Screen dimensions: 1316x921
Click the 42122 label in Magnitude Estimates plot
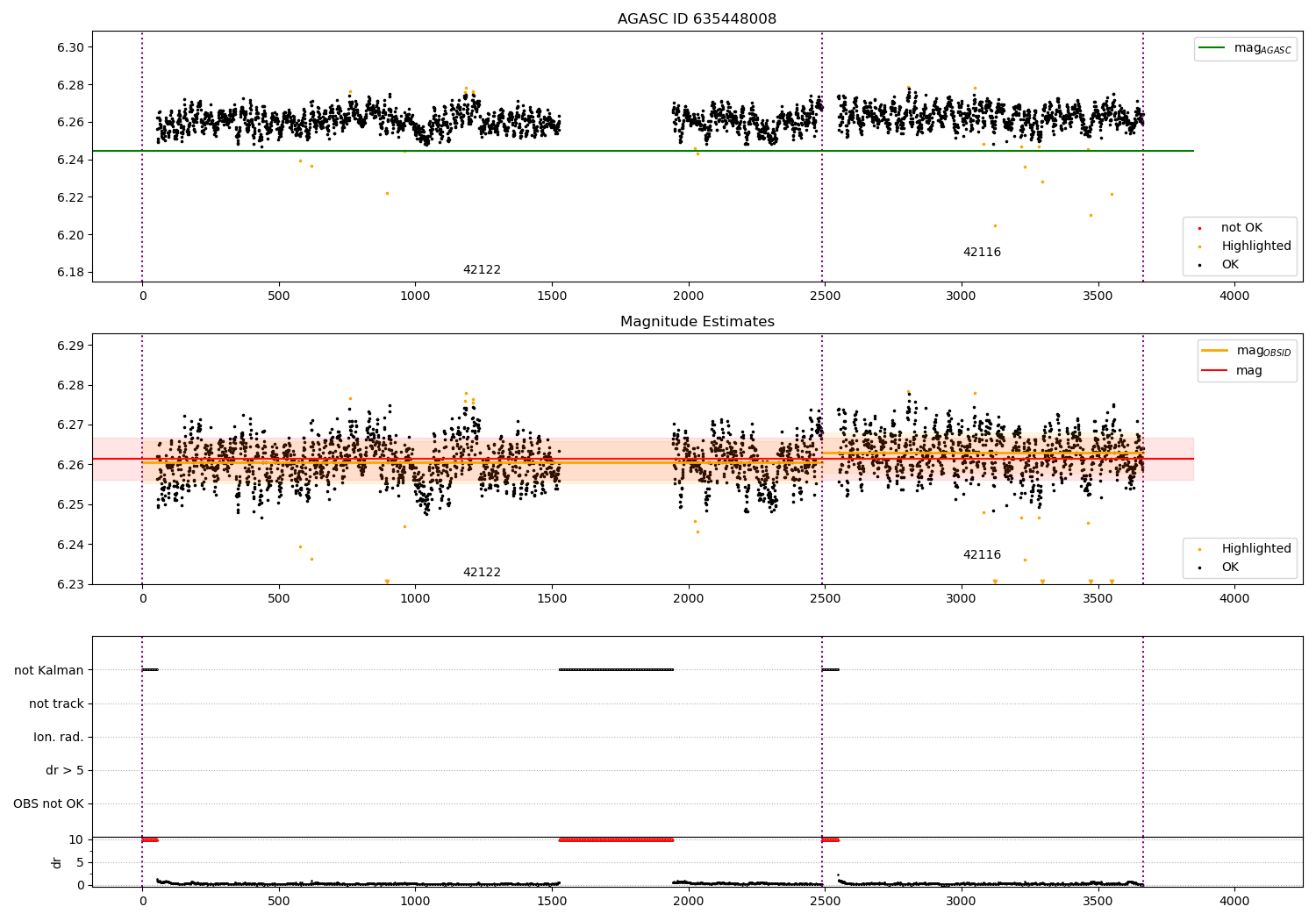point(482,573)
